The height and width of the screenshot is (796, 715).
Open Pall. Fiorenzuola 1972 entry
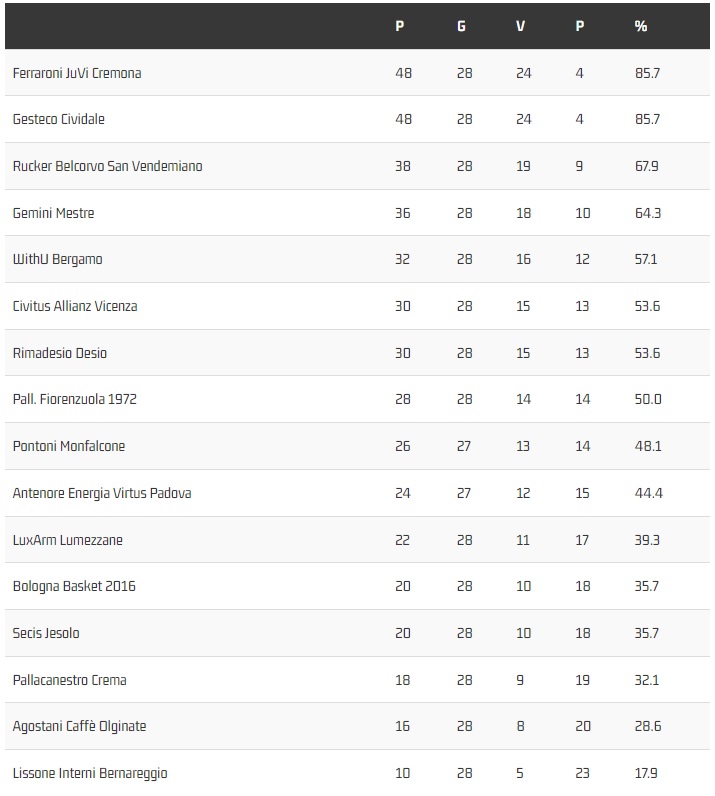pos(74,399)
